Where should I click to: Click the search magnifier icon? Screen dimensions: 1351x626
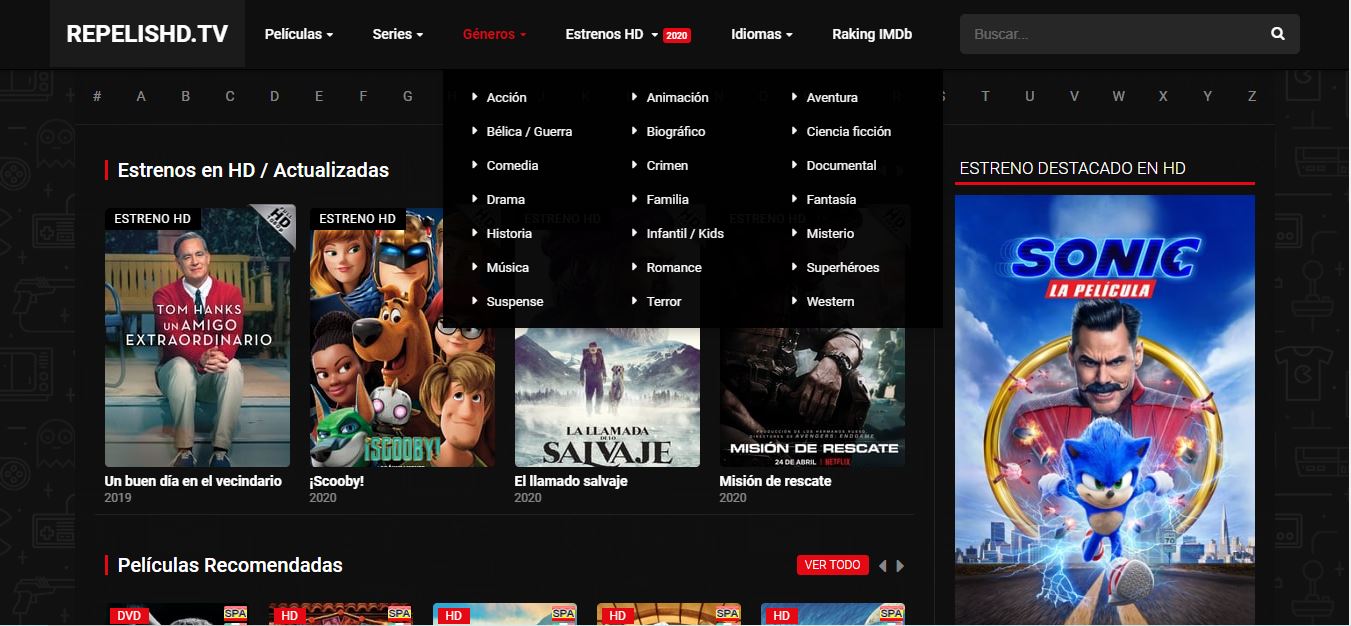pos(1277,33)
